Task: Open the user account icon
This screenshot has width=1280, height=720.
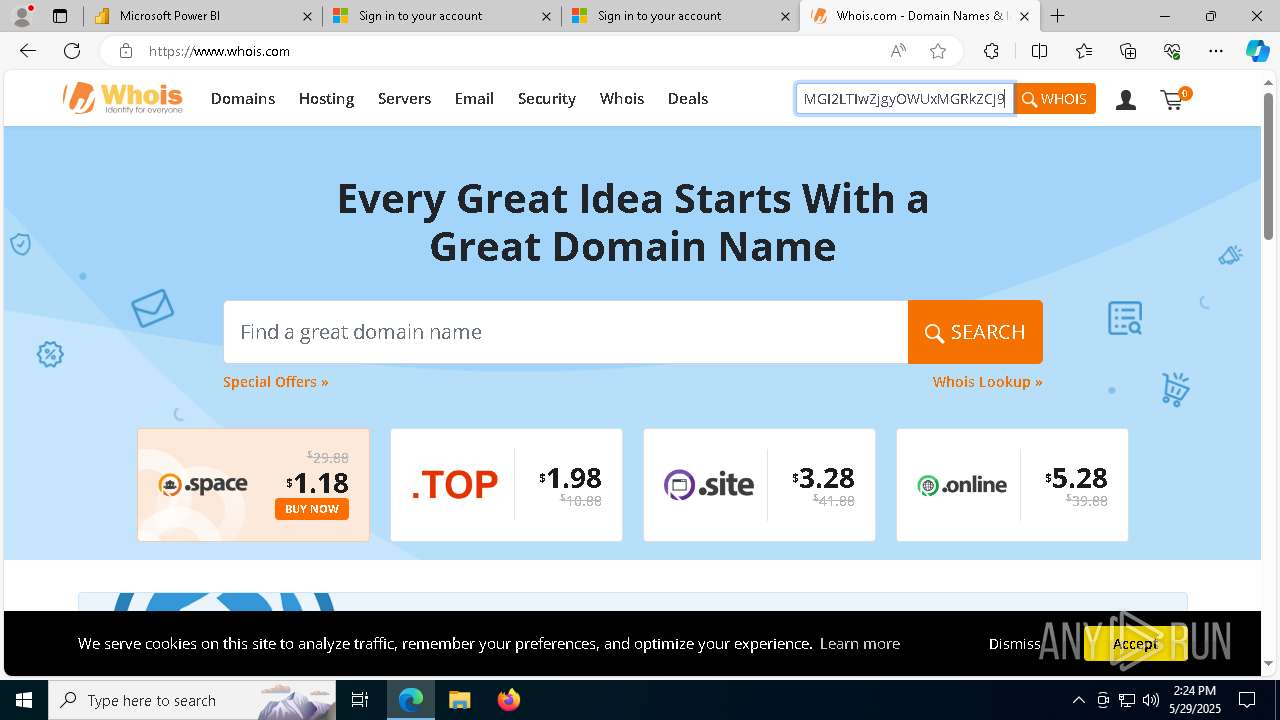Action: pyautogui.click(x=1126, y=99)
